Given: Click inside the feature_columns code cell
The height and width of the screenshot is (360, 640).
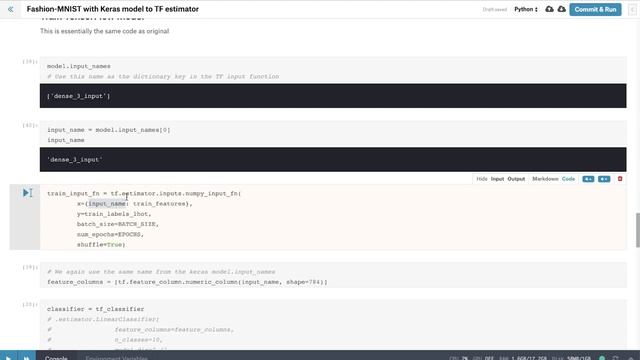Looking at the screenshot, I should (333, 276).
